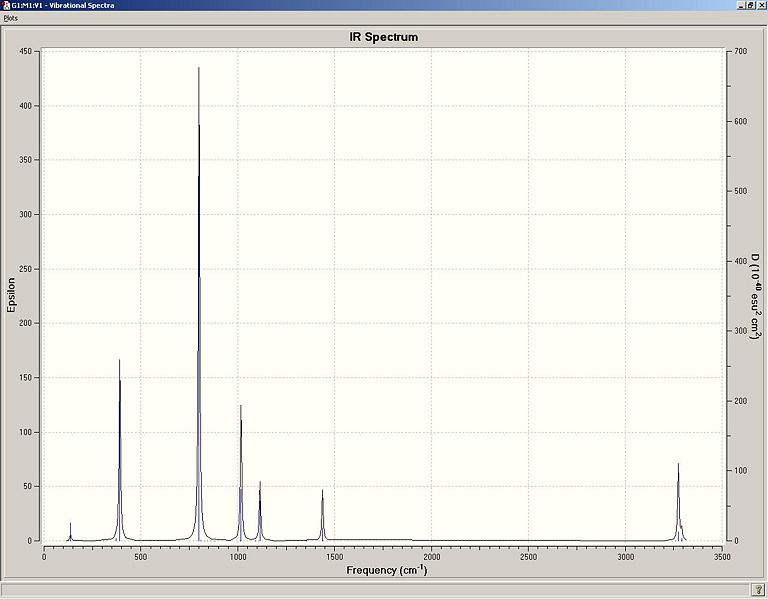Click the GaussView title bar icon
The height and width of the screenshot is (600, 768).
(x=6, y=5)
